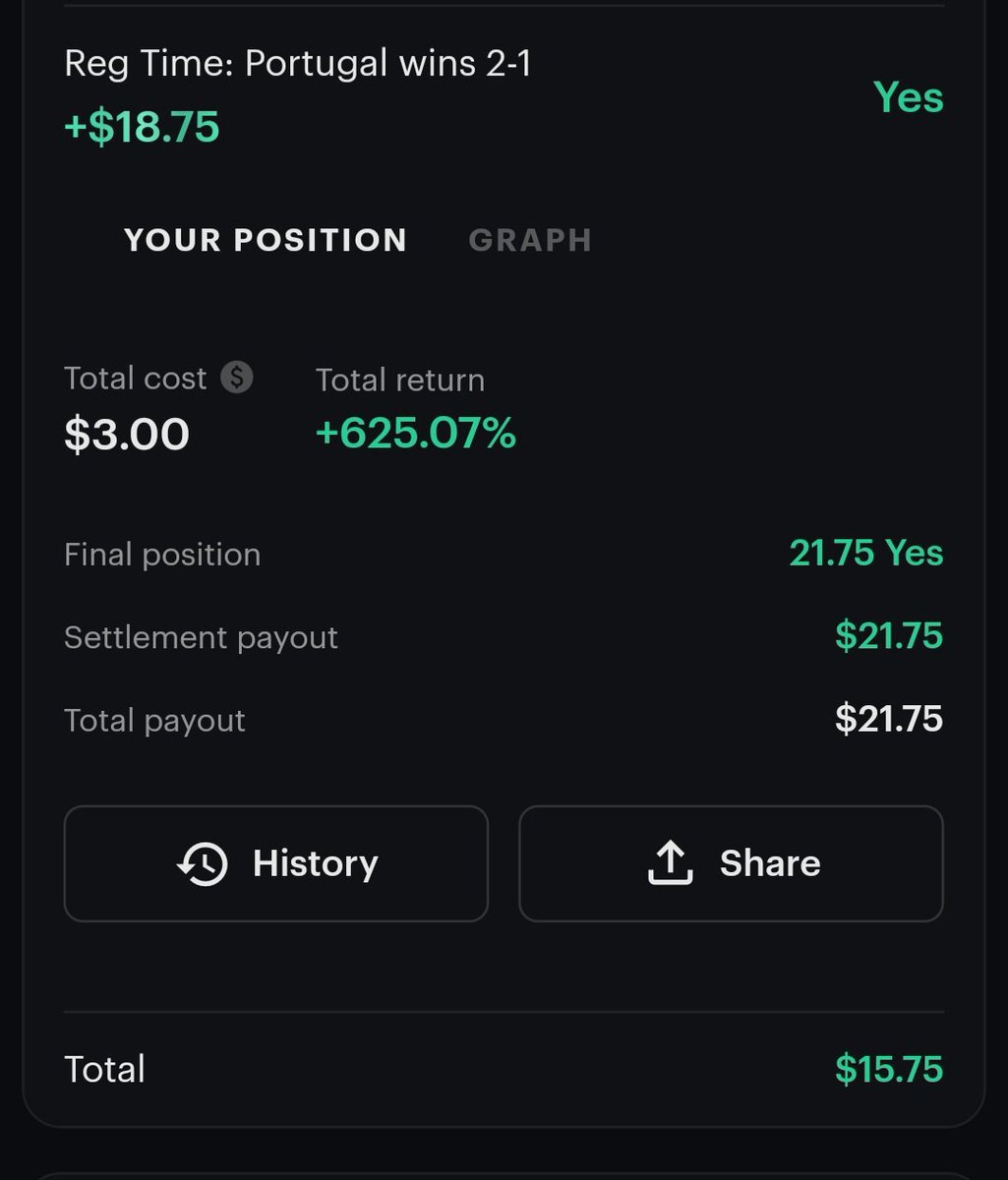Click the $15.75 Total amount

(889, 1069)
